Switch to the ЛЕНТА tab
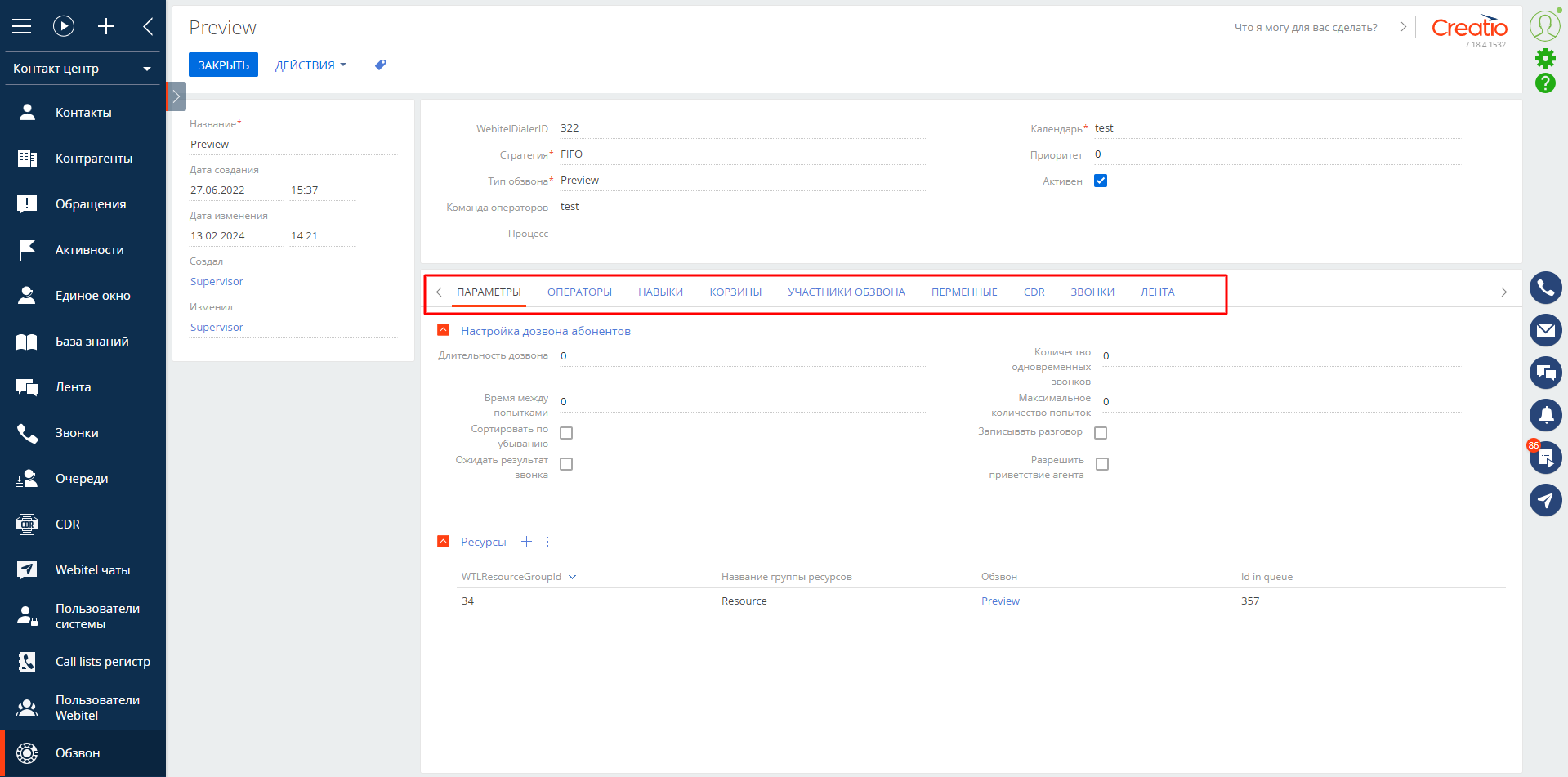This screenshot has height=777, width=1568. pyautogui.click(x=1157, y=292)
